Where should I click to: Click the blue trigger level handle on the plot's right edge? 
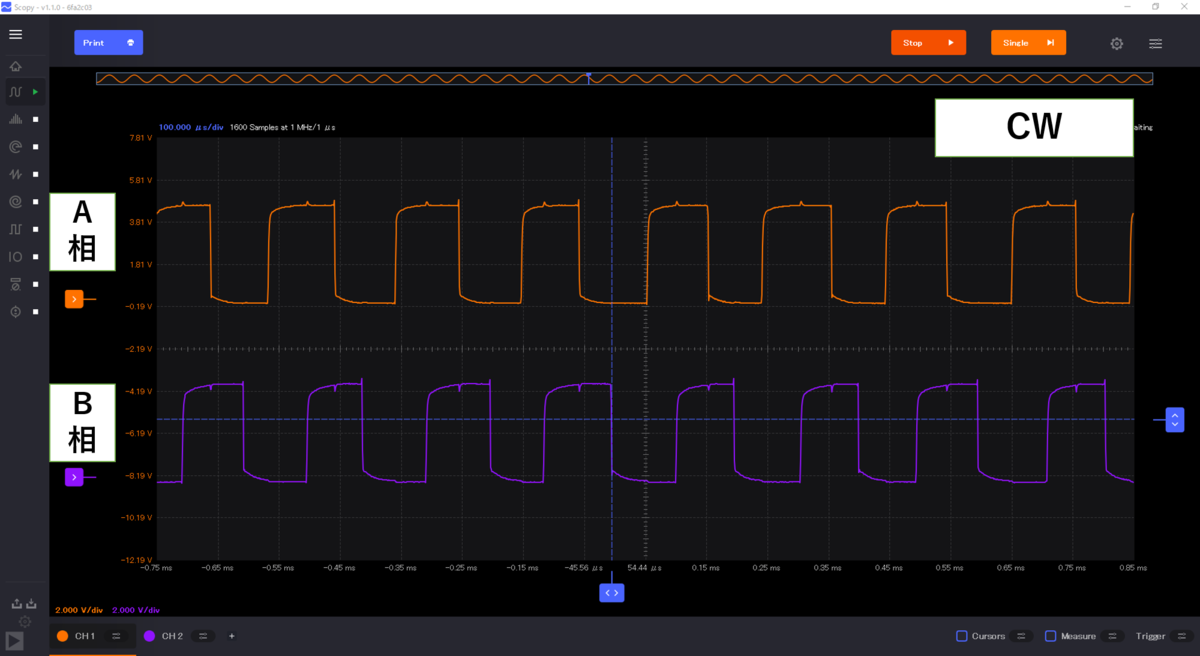pos(1175,419)
